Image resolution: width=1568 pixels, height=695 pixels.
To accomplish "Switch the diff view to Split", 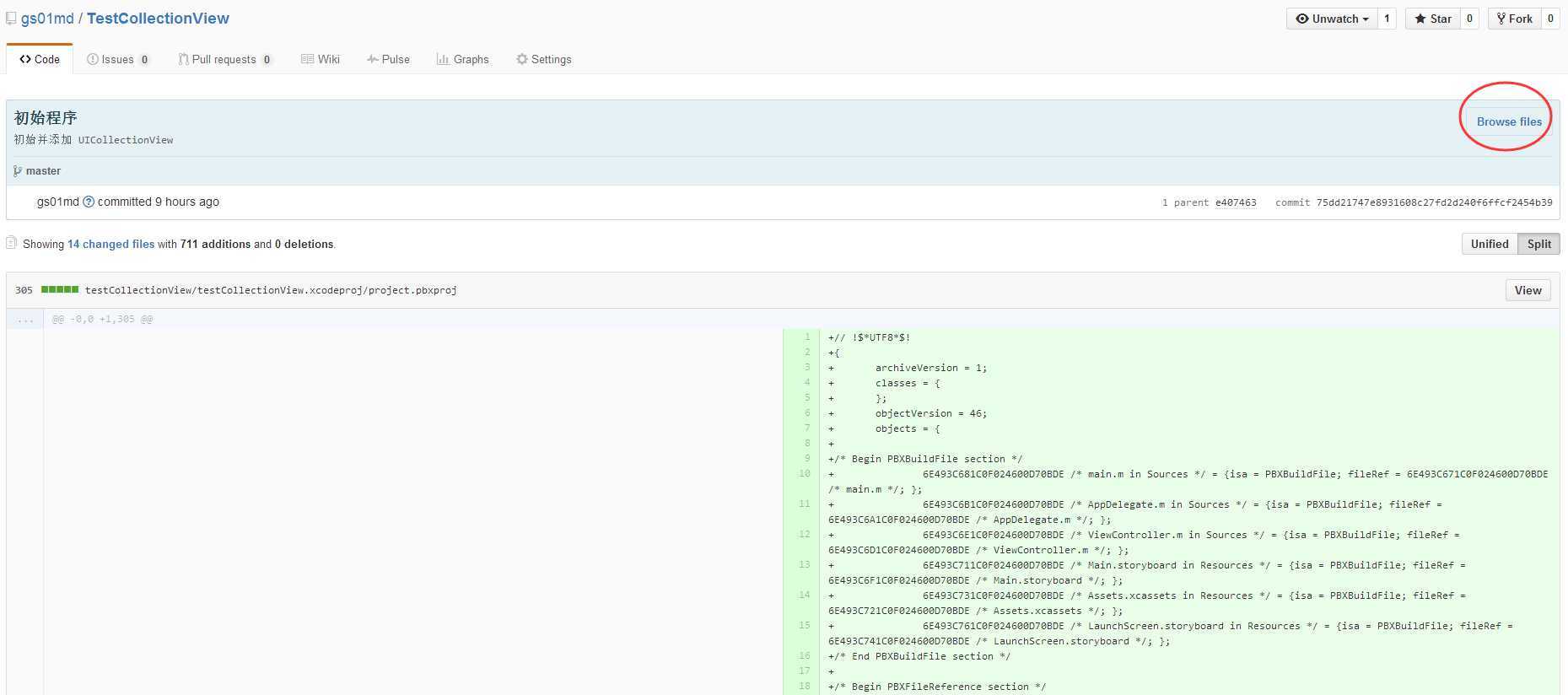I will coord(1538,244).
